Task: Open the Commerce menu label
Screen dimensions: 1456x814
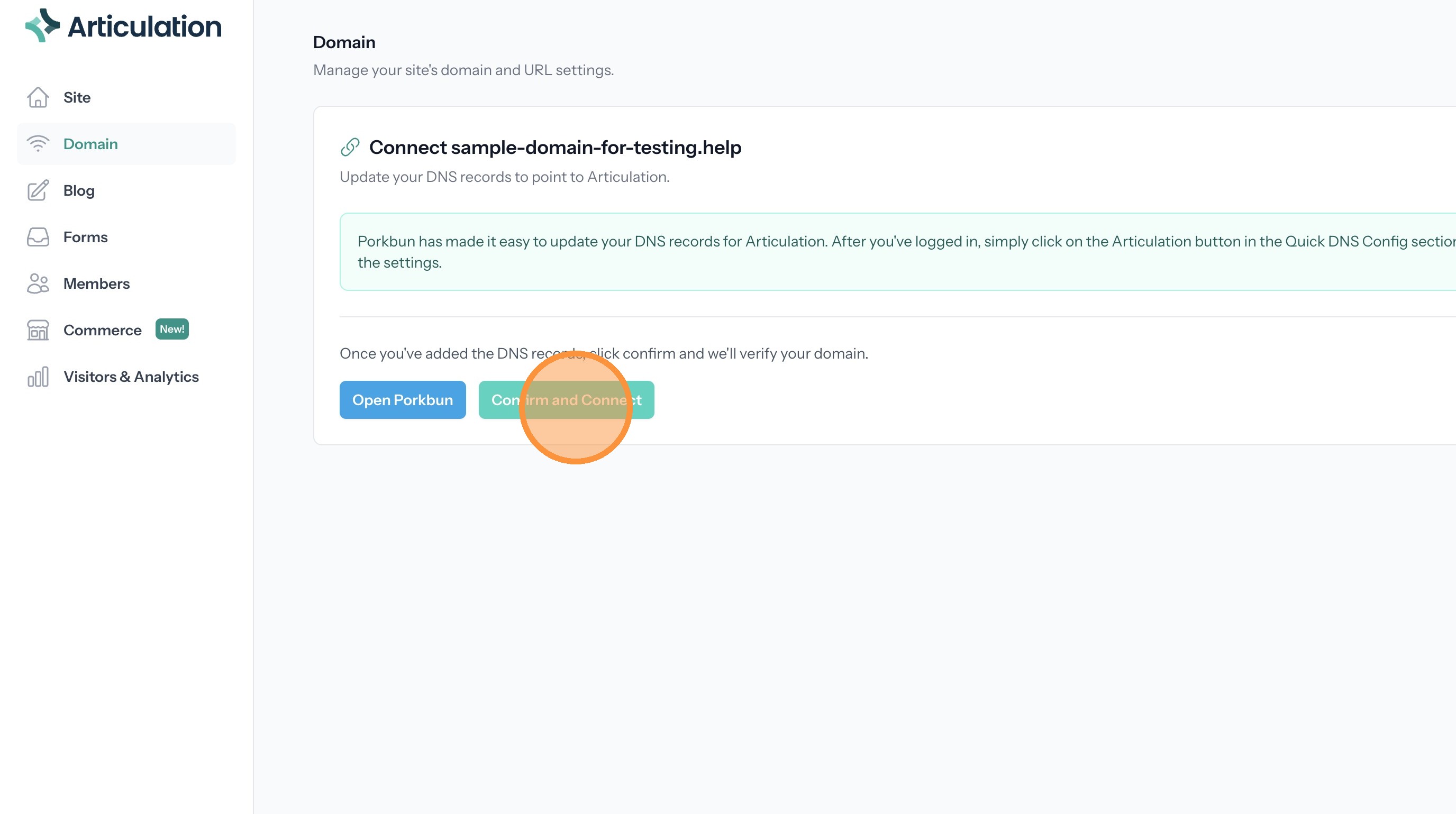Action: click(102, 330)
